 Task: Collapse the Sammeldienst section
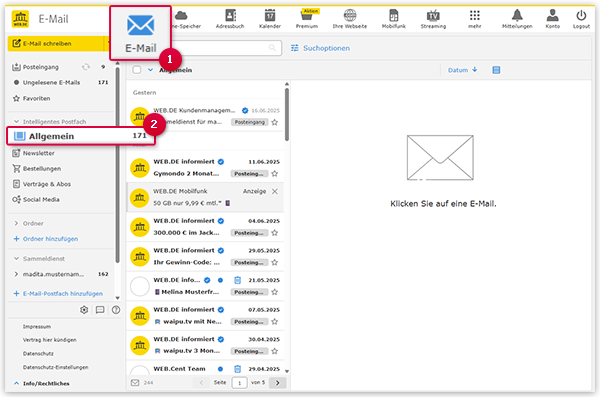click(16, 258)
